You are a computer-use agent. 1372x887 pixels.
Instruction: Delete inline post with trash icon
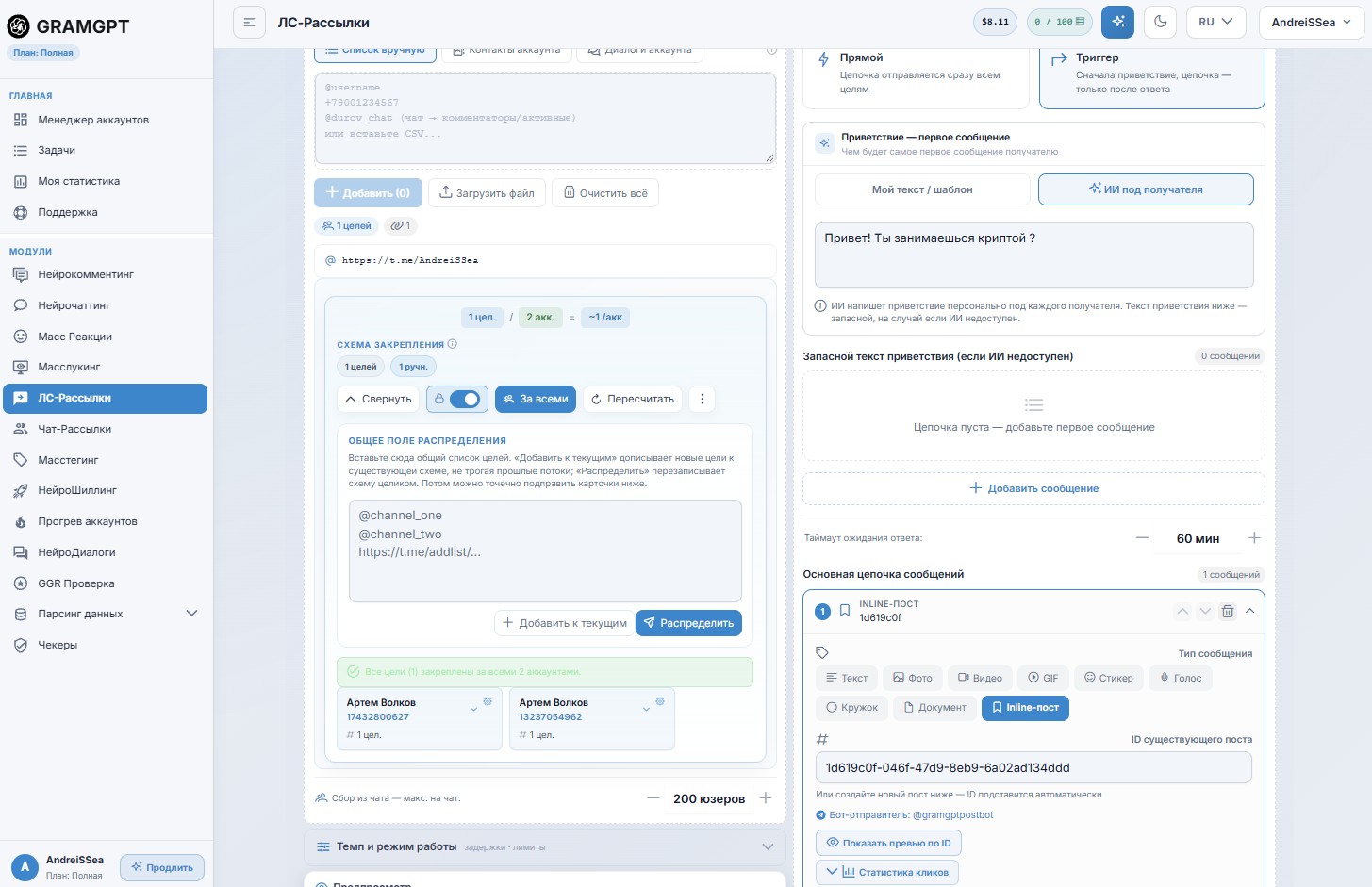1228,611
